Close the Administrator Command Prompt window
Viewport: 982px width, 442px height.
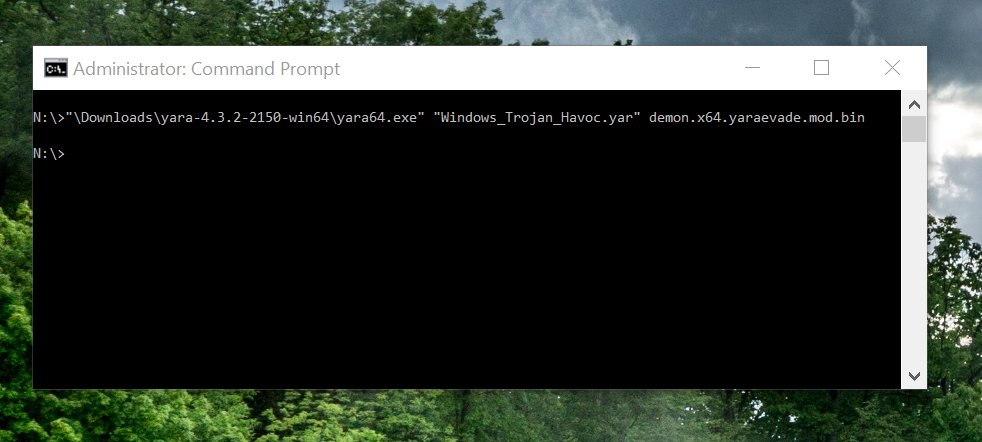[892, 68]
